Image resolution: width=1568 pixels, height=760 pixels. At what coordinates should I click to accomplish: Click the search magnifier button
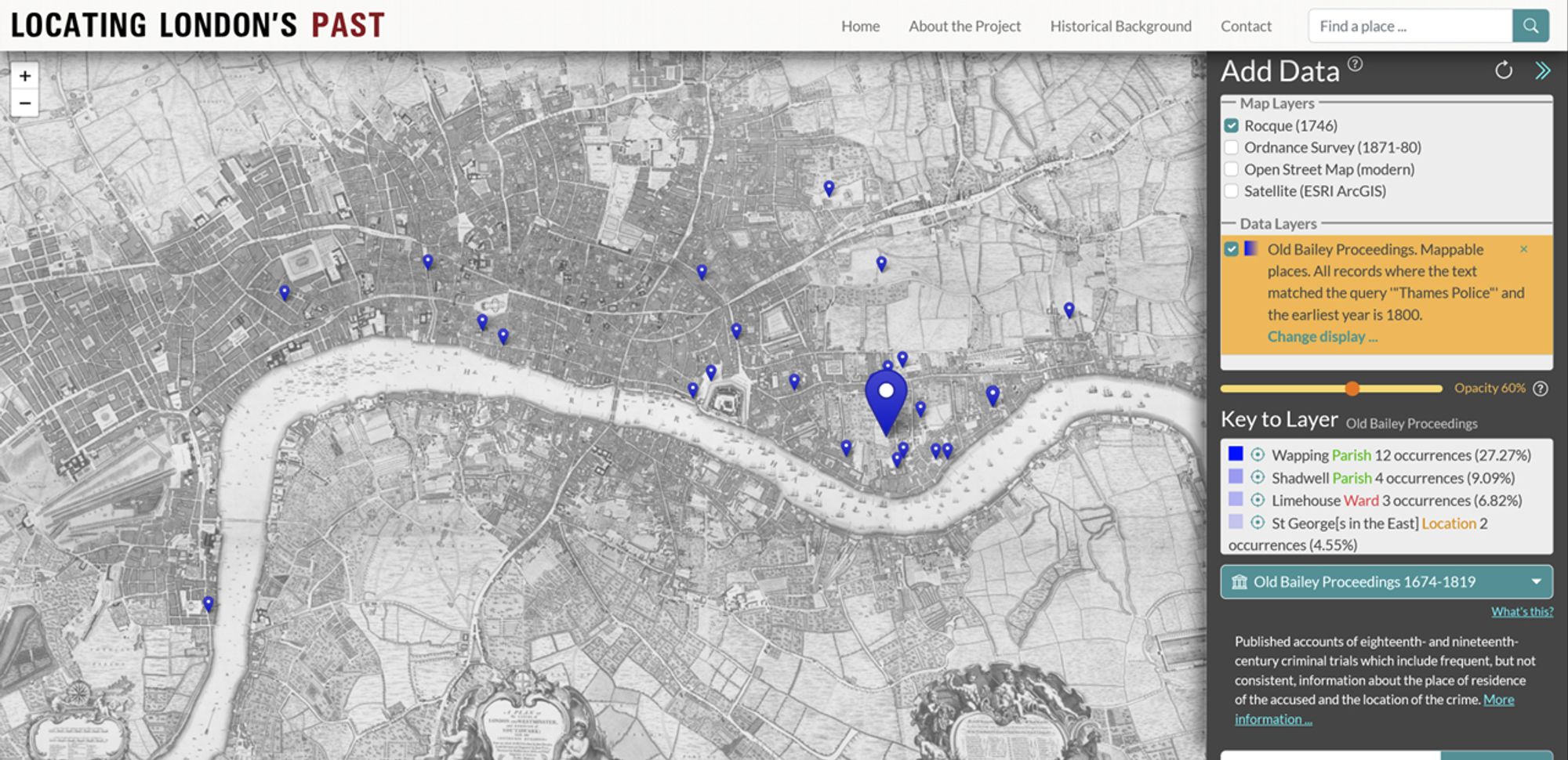click(1530, 26)
